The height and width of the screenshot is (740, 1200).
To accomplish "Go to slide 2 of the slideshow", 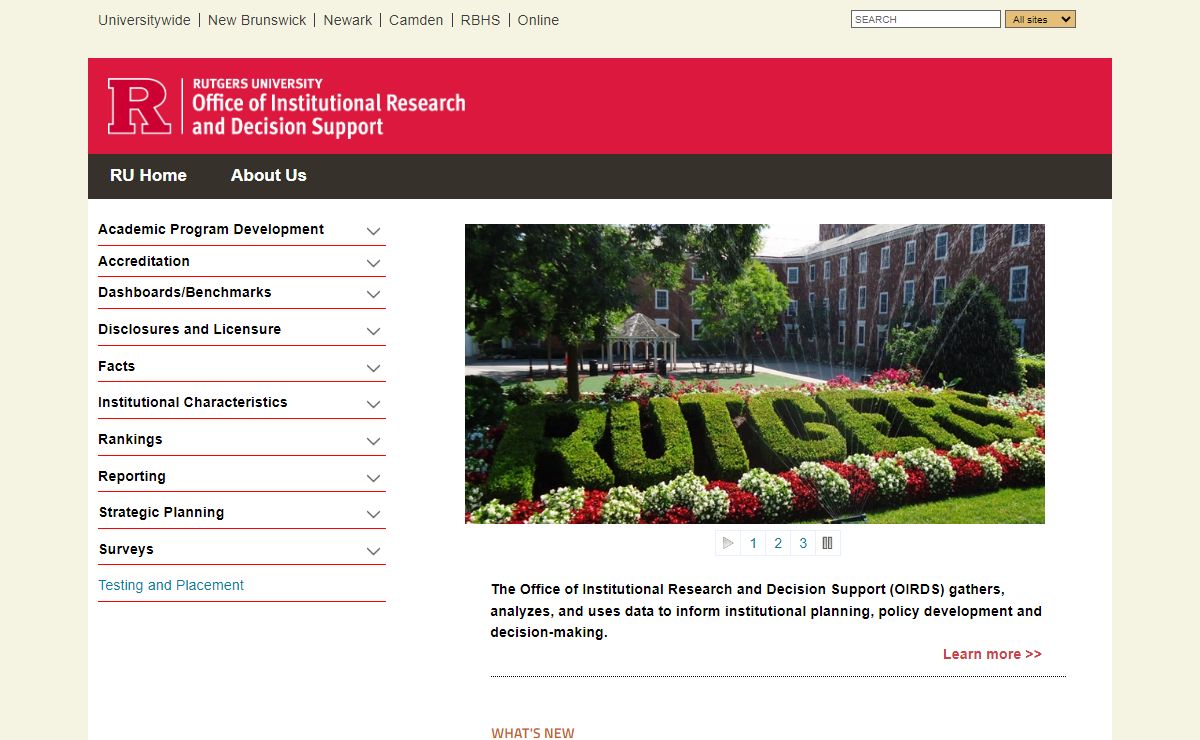I will [x=778, y=543].
